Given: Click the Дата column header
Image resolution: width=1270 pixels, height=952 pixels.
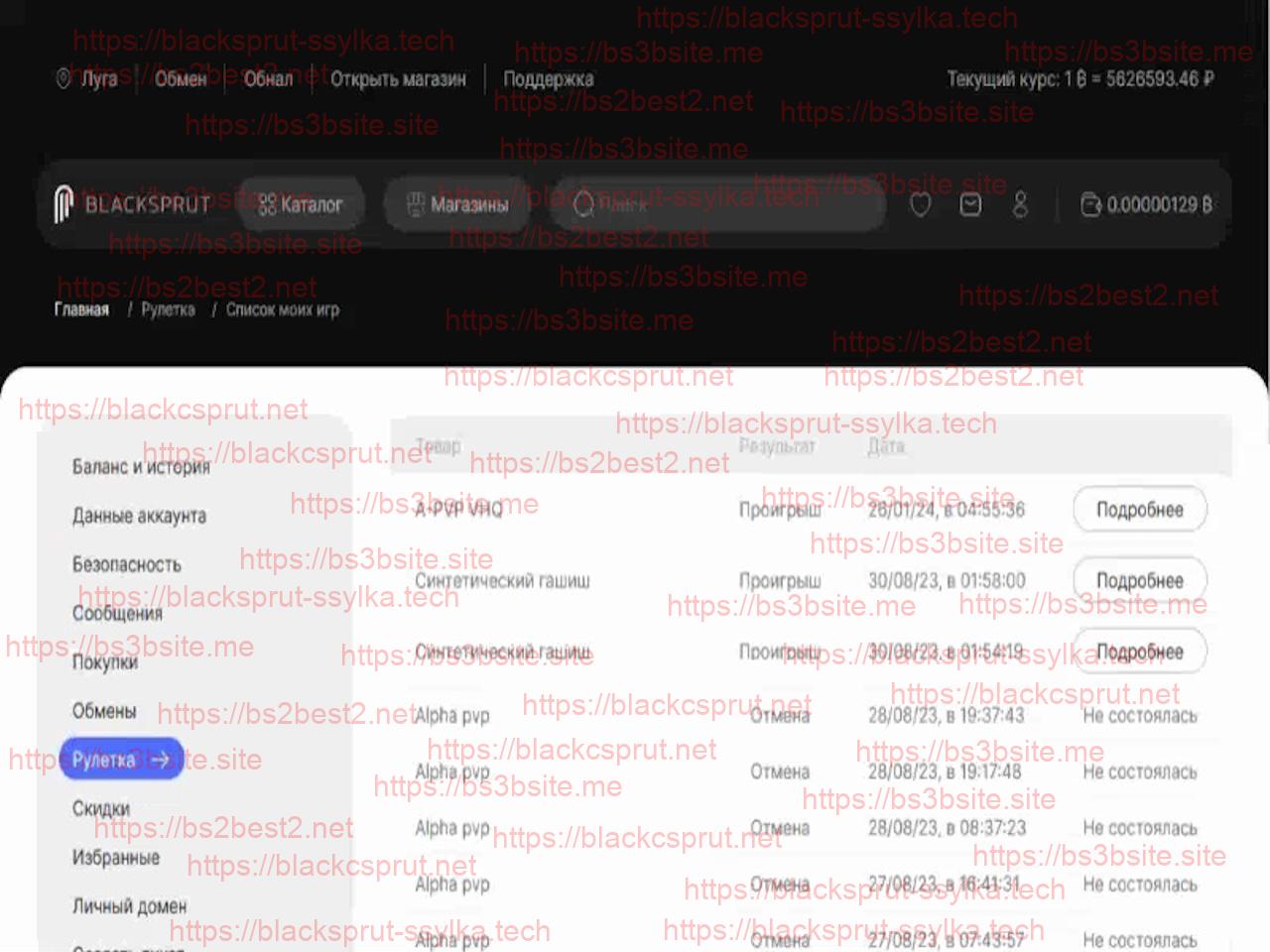Looking at the screenshot, I should (x=886, y=446).
